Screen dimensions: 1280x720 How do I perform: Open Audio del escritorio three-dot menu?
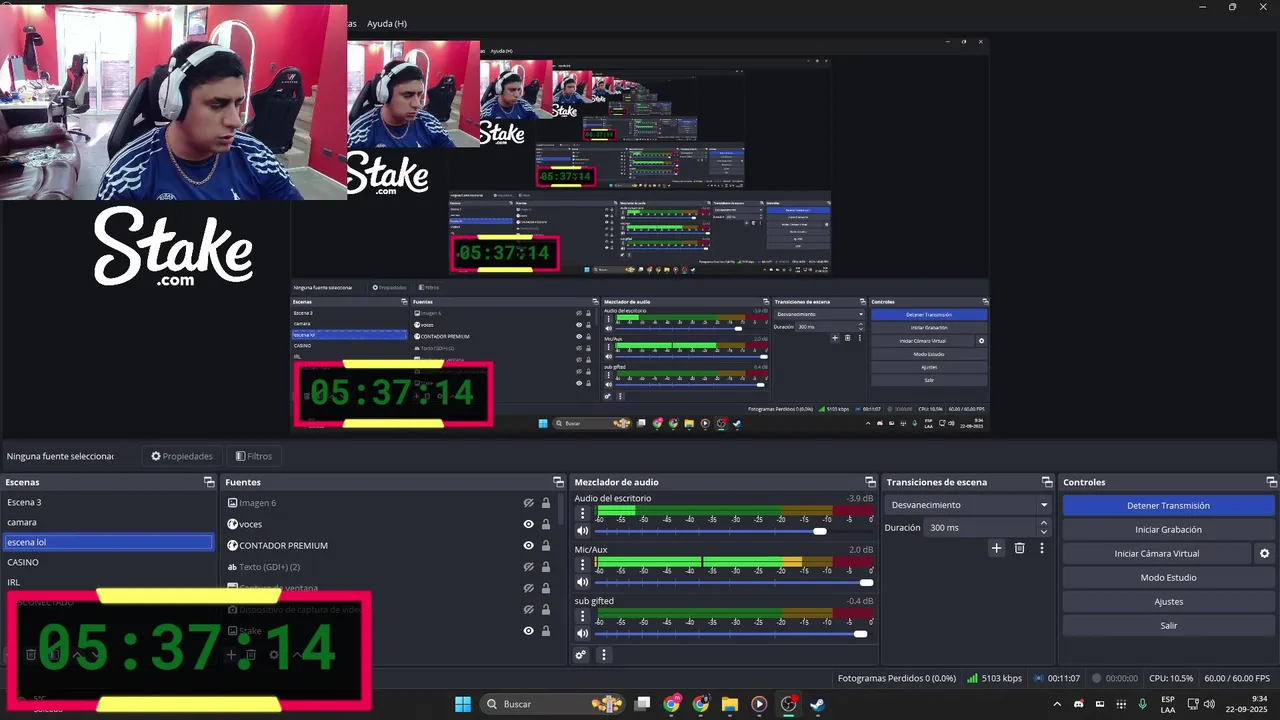(583, 513)
